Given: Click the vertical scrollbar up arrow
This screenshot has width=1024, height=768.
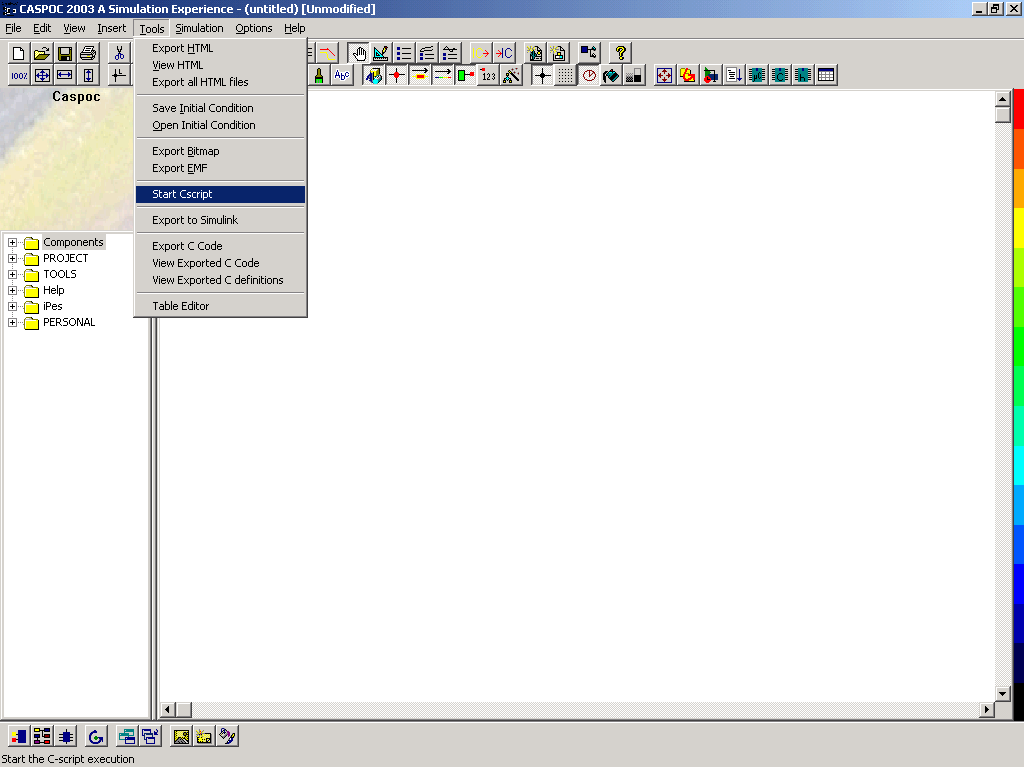Looking at the screenshot, I should [1002, 99].
